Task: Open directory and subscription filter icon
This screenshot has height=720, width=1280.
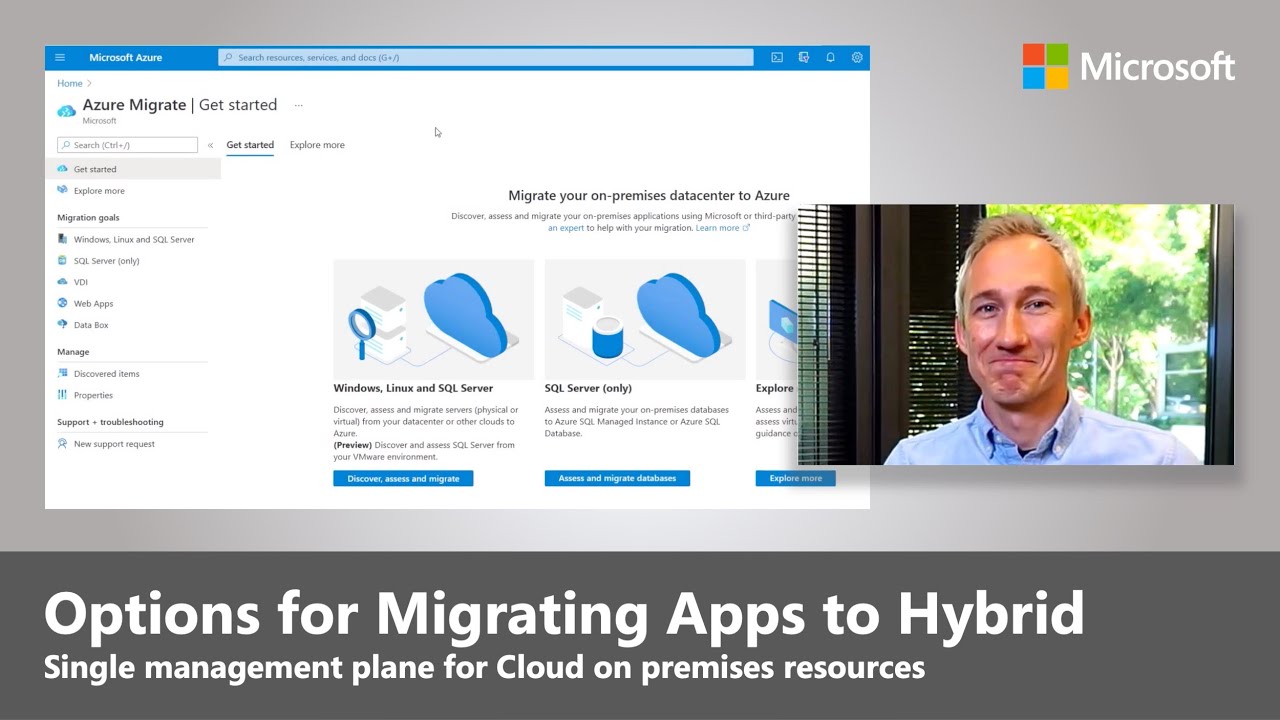Action: tap(804, 57)
